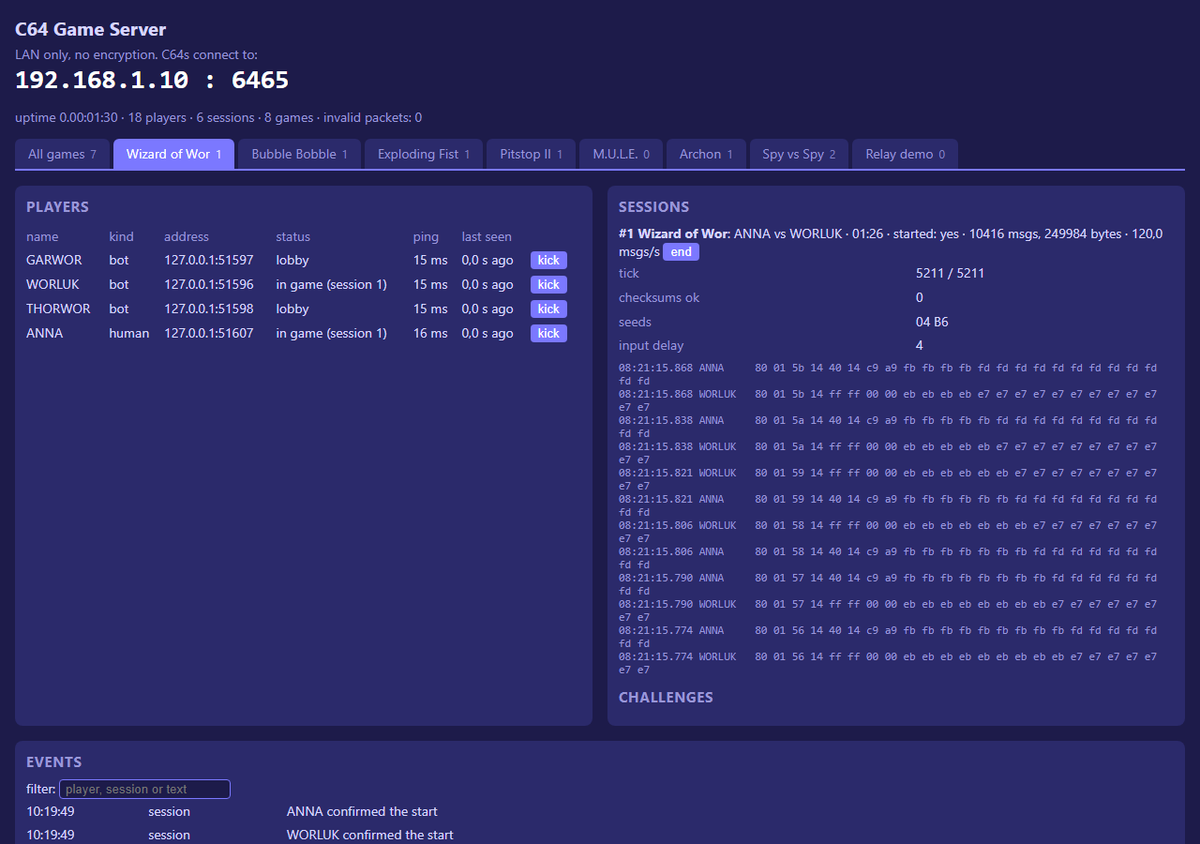Focus the events filter input field
The width and height of the screenshot is (1200, 844).
[x=145, y=789]
